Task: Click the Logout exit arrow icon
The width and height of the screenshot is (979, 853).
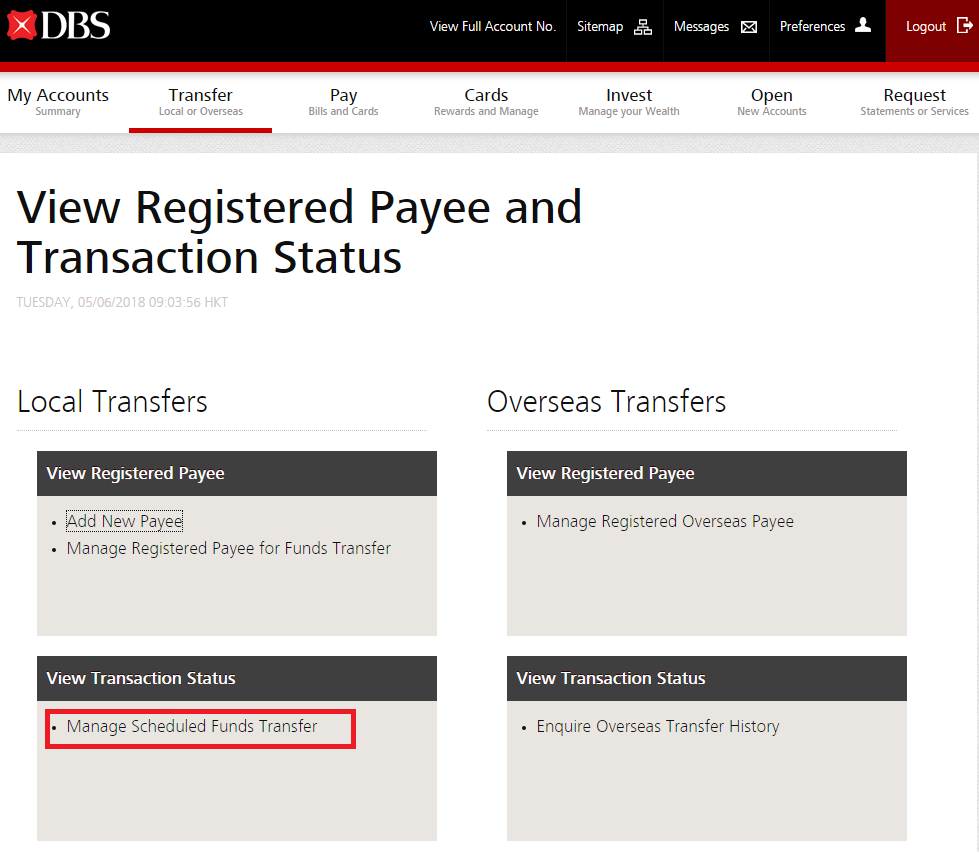Action: pos(964,26)
